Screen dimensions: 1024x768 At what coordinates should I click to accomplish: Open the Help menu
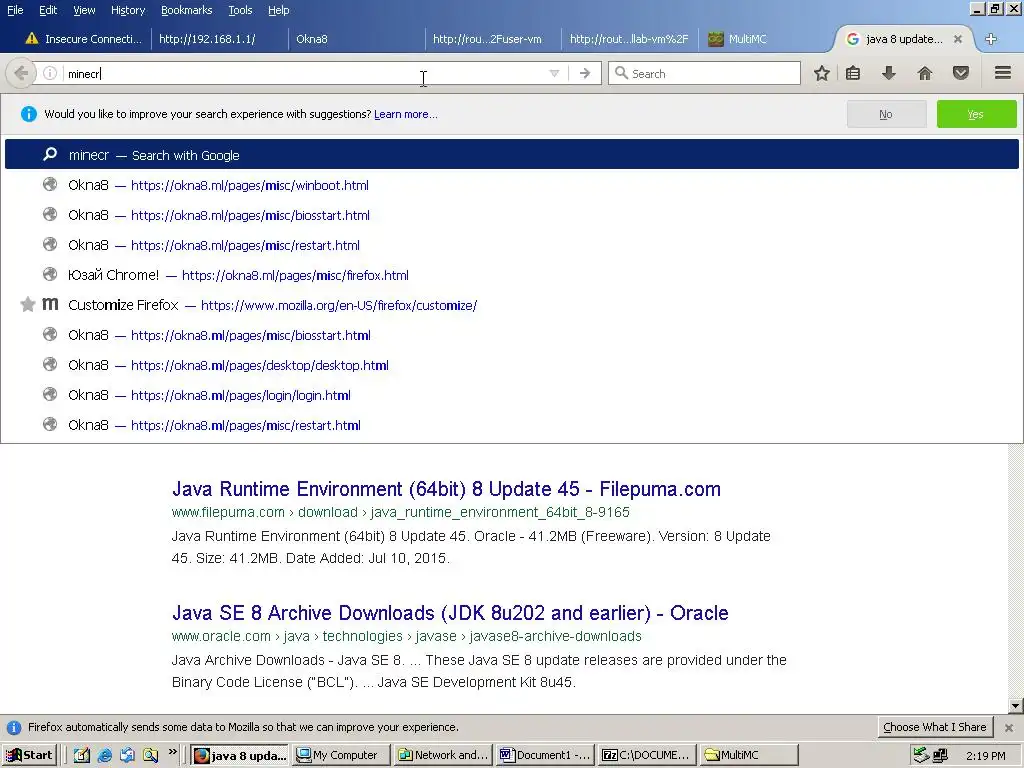coord(278,10)
